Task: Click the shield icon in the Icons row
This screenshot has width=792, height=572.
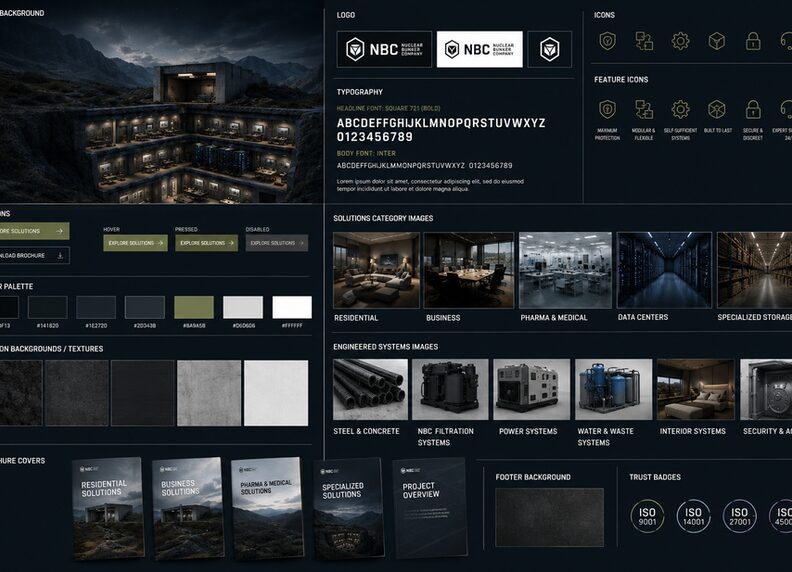Action: pos(607,40)
